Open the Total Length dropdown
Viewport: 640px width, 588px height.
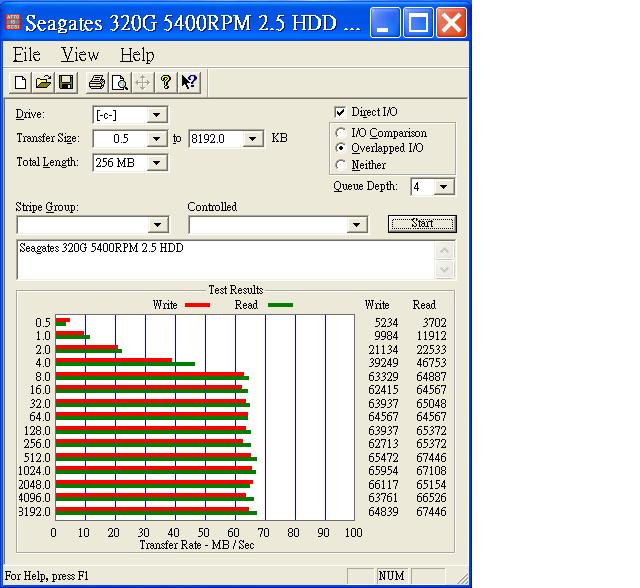pos(157,163)
